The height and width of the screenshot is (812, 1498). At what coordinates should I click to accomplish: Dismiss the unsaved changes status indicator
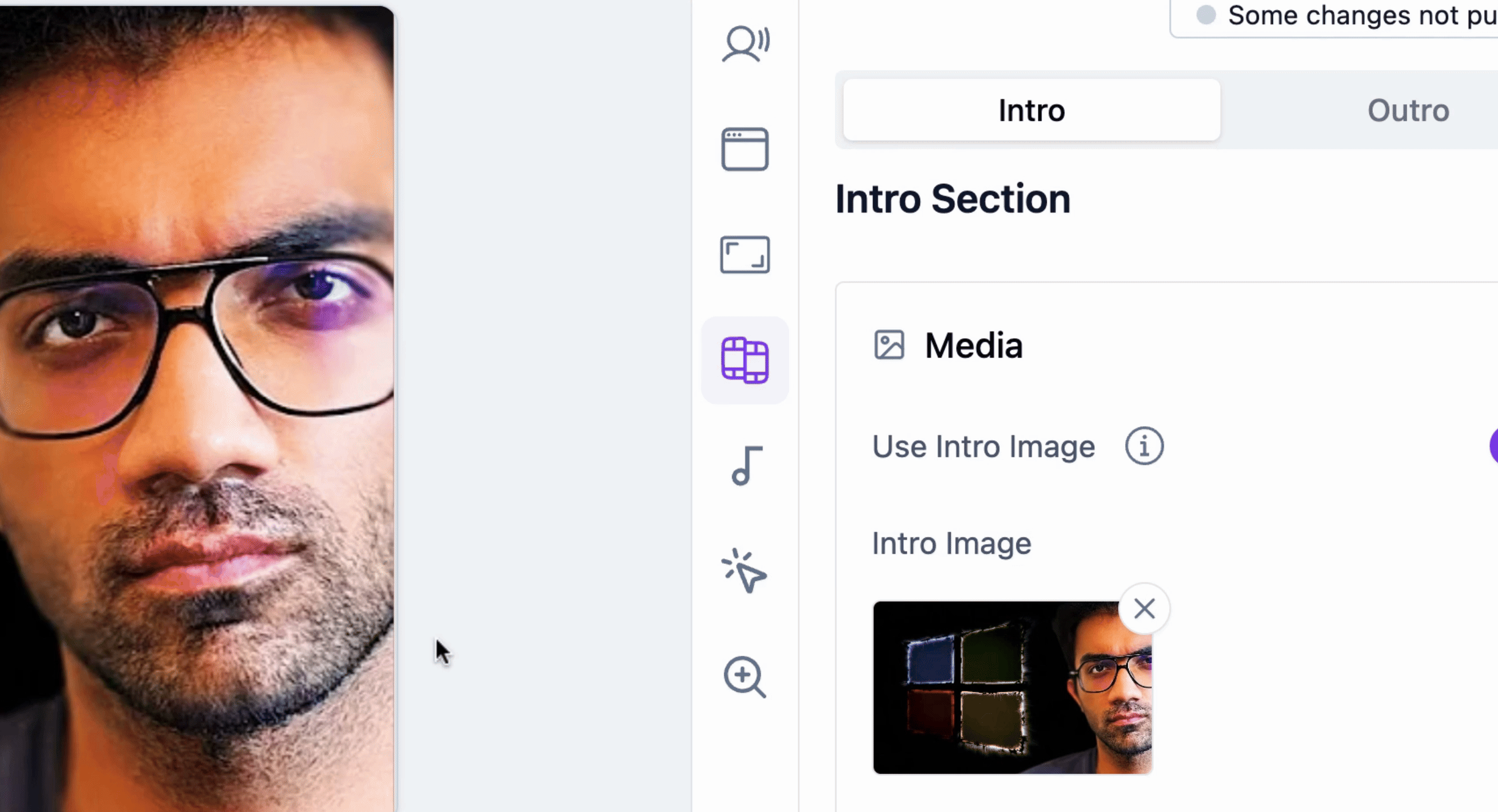pyautogui.click(x=1206, y=14)
